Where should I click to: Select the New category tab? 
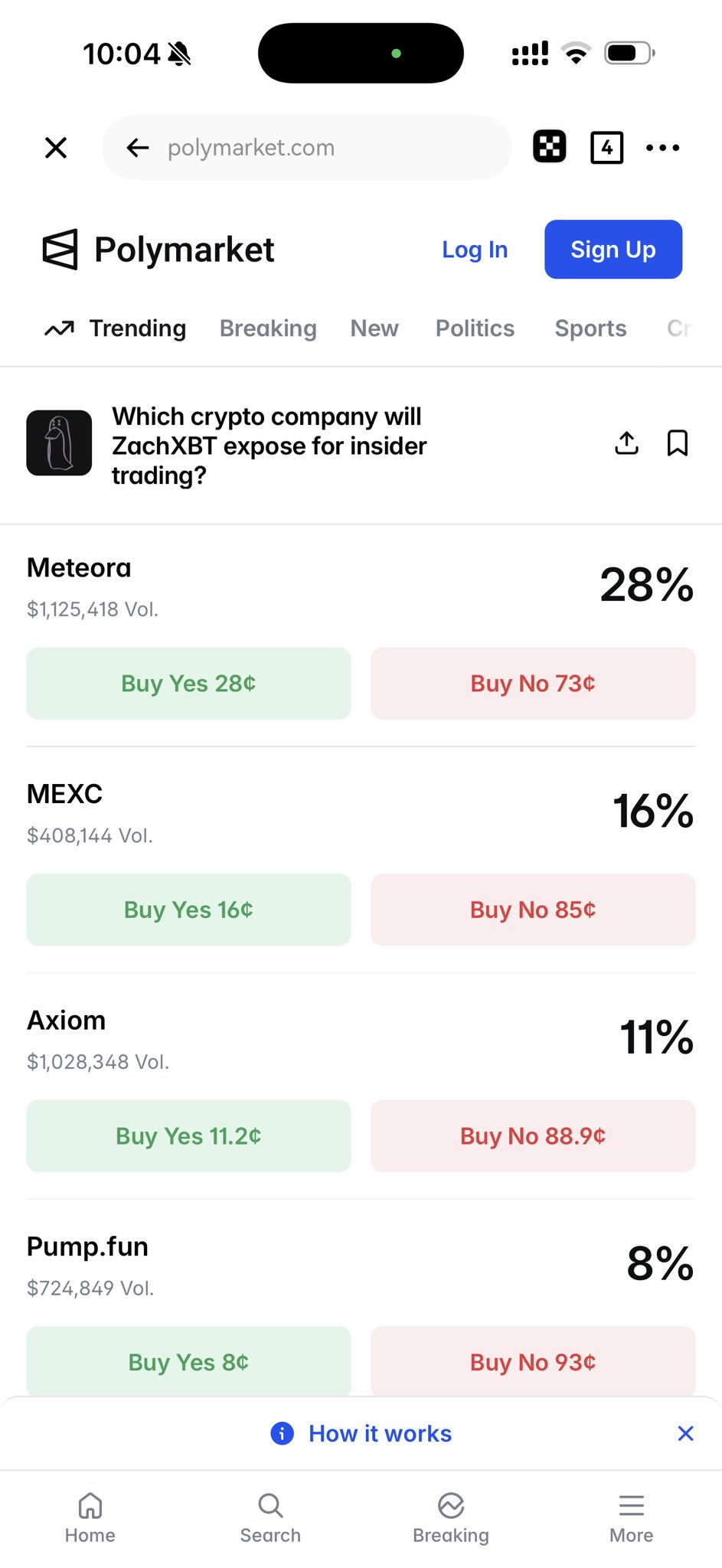(374, 328)
